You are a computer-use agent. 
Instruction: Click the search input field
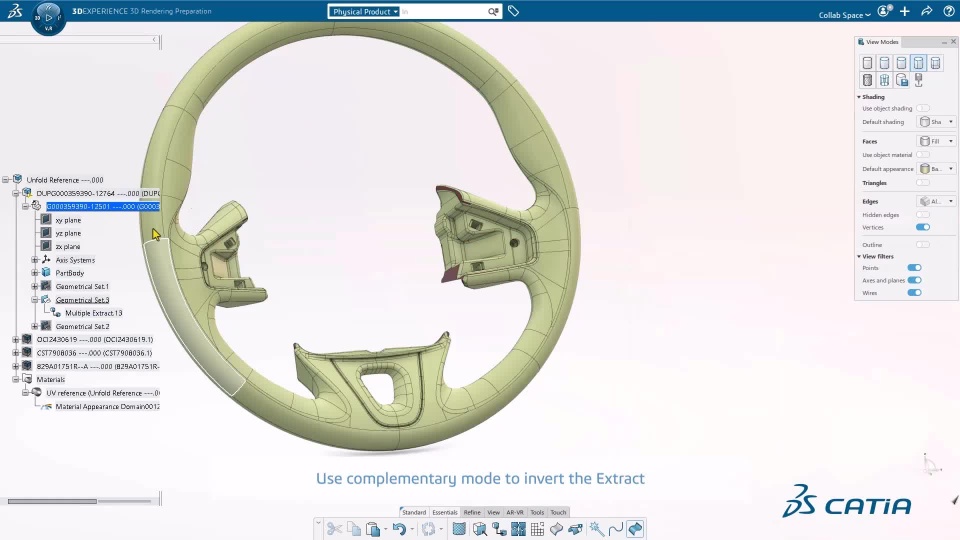pos(443,12)
